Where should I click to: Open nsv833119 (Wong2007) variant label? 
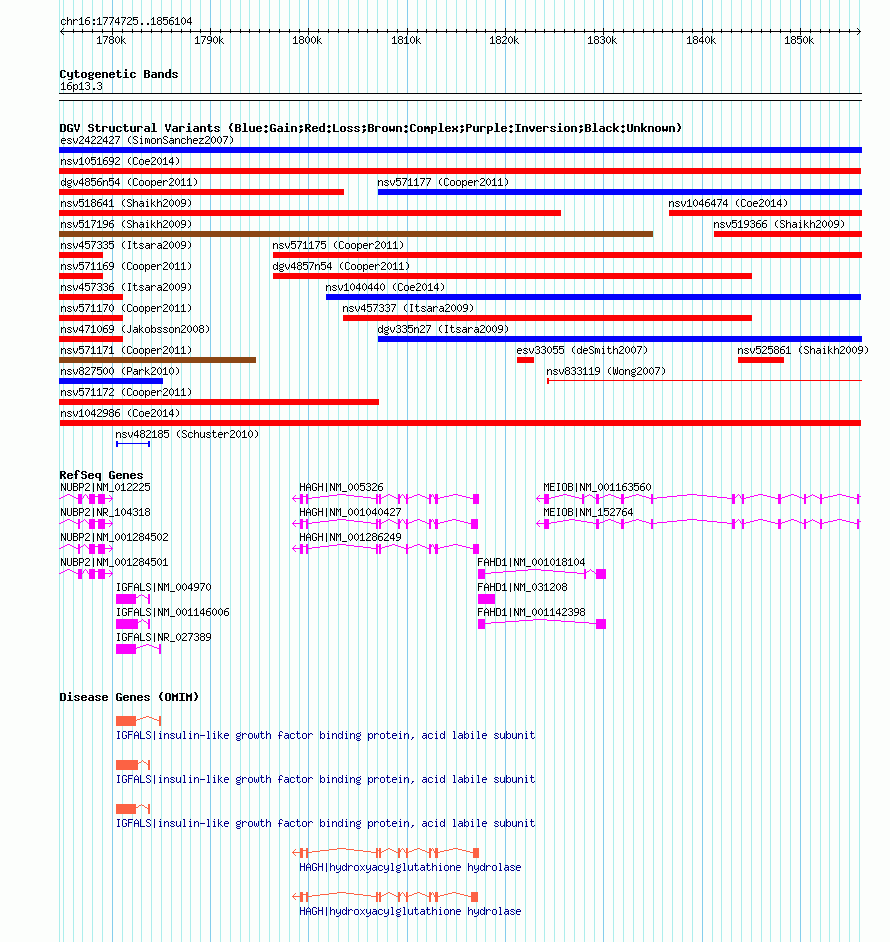click(x=606, y=372)
